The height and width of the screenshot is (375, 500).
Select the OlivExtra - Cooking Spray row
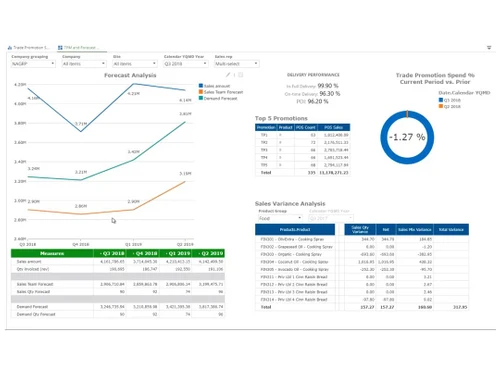pyautogui.click(x=362, y=239)
